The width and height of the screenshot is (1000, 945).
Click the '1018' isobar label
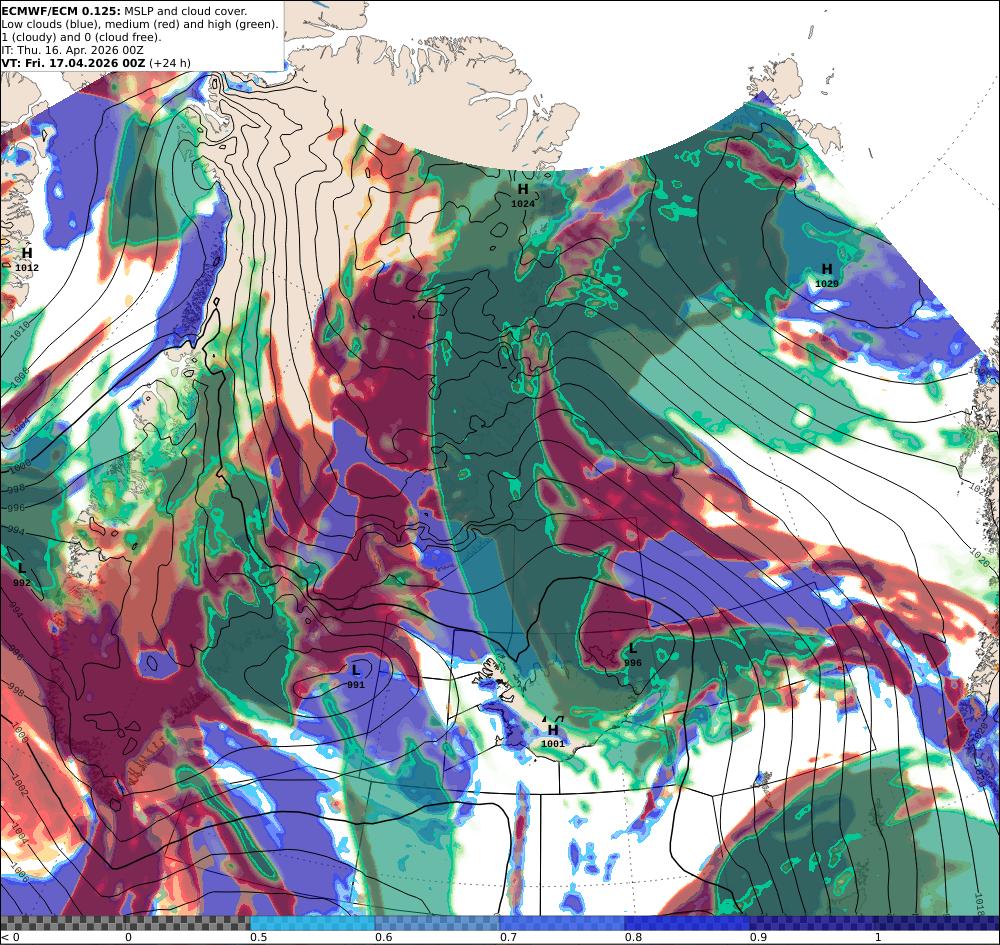point(982,902)
